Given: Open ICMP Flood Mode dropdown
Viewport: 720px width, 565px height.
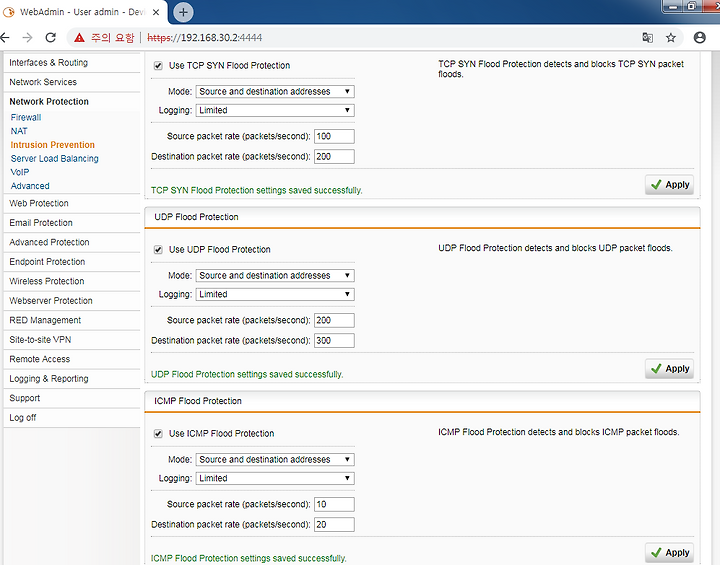Looking at the screenshot, I should tap(275, 459).
